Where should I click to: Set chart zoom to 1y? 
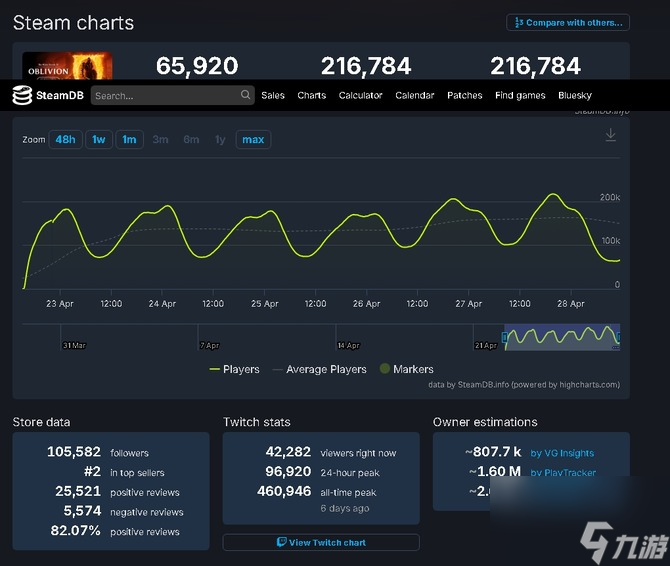[220, 140]
